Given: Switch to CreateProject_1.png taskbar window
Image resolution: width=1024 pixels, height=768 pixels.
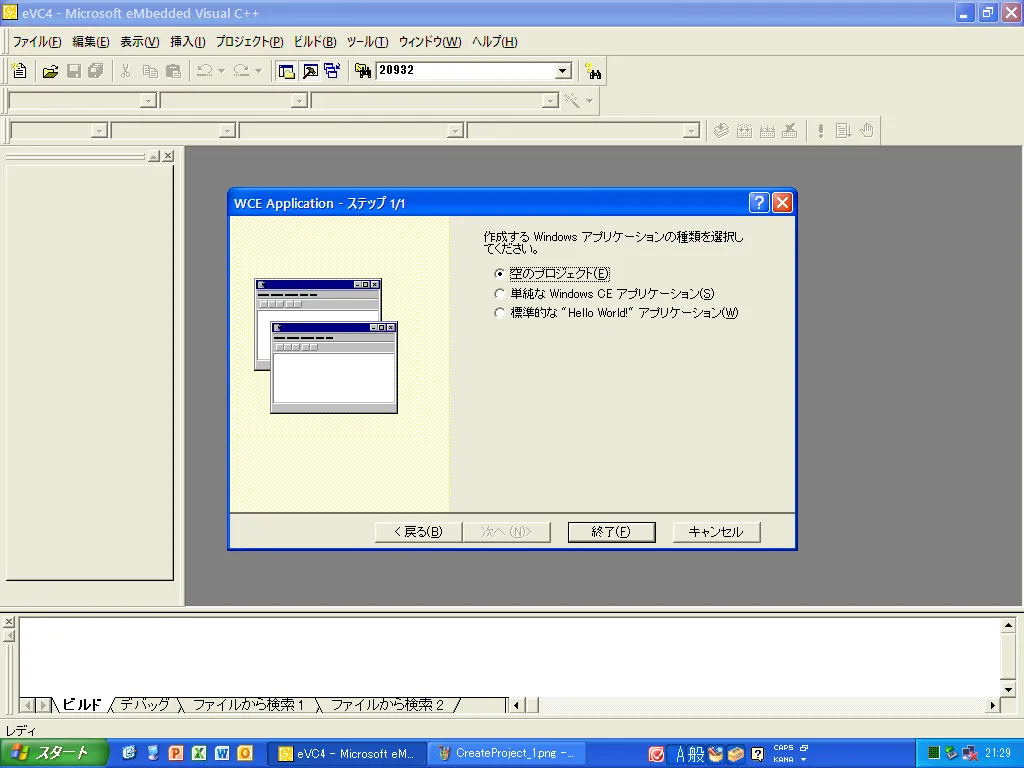Looking at the screenshot, I should (x=507, y=754).
